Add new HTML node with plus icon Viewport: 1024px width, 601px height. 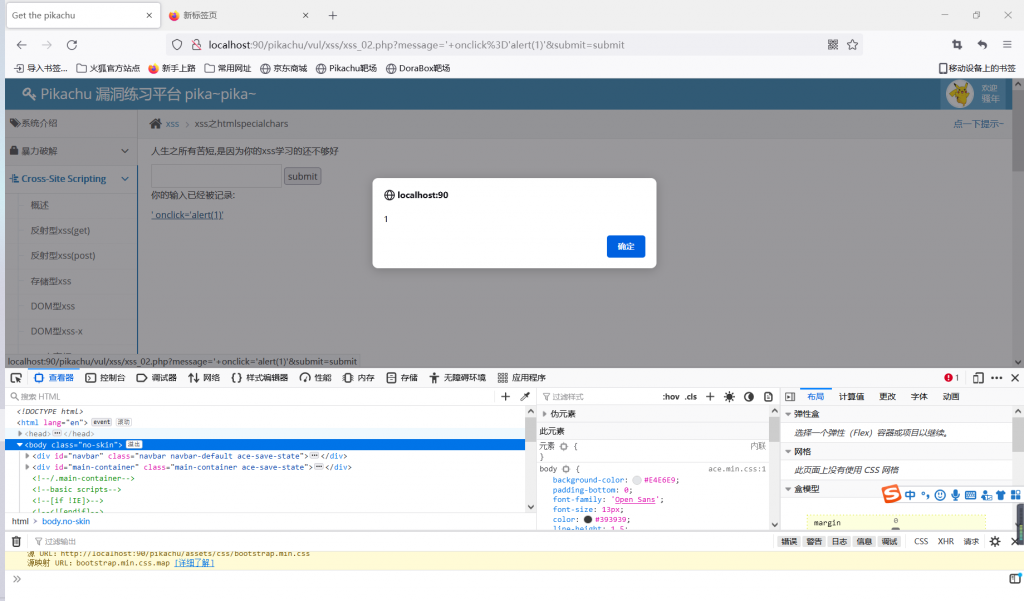tap(505, 397)
